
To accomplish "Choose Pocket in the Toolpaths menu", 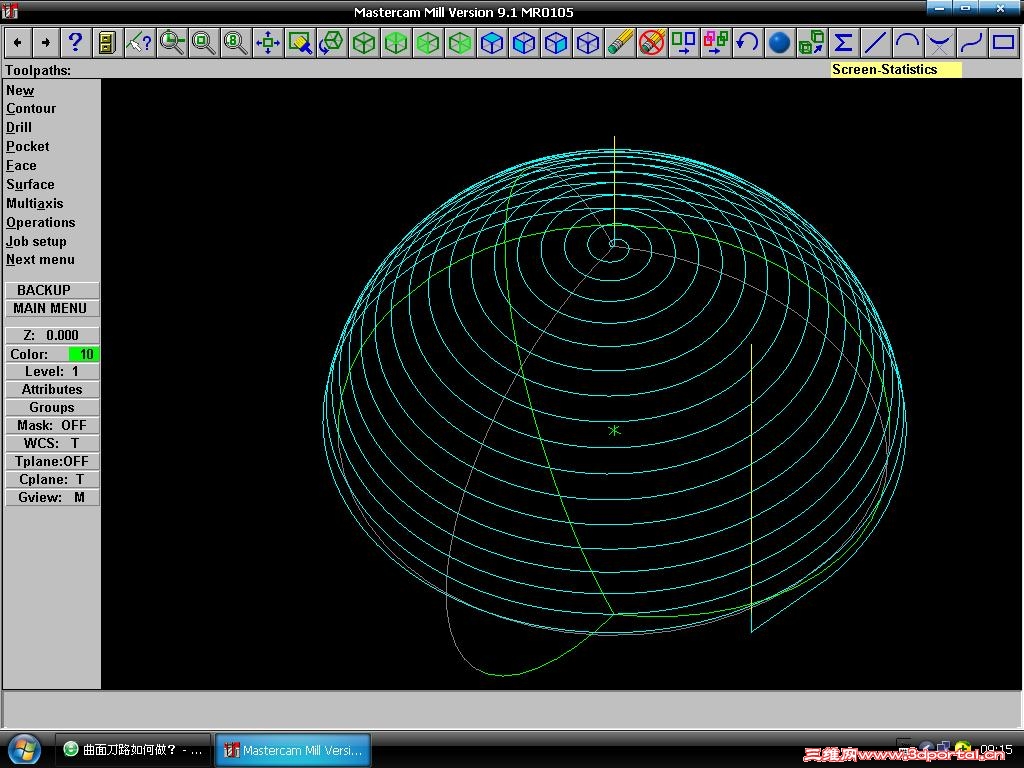I will point(27,146).
